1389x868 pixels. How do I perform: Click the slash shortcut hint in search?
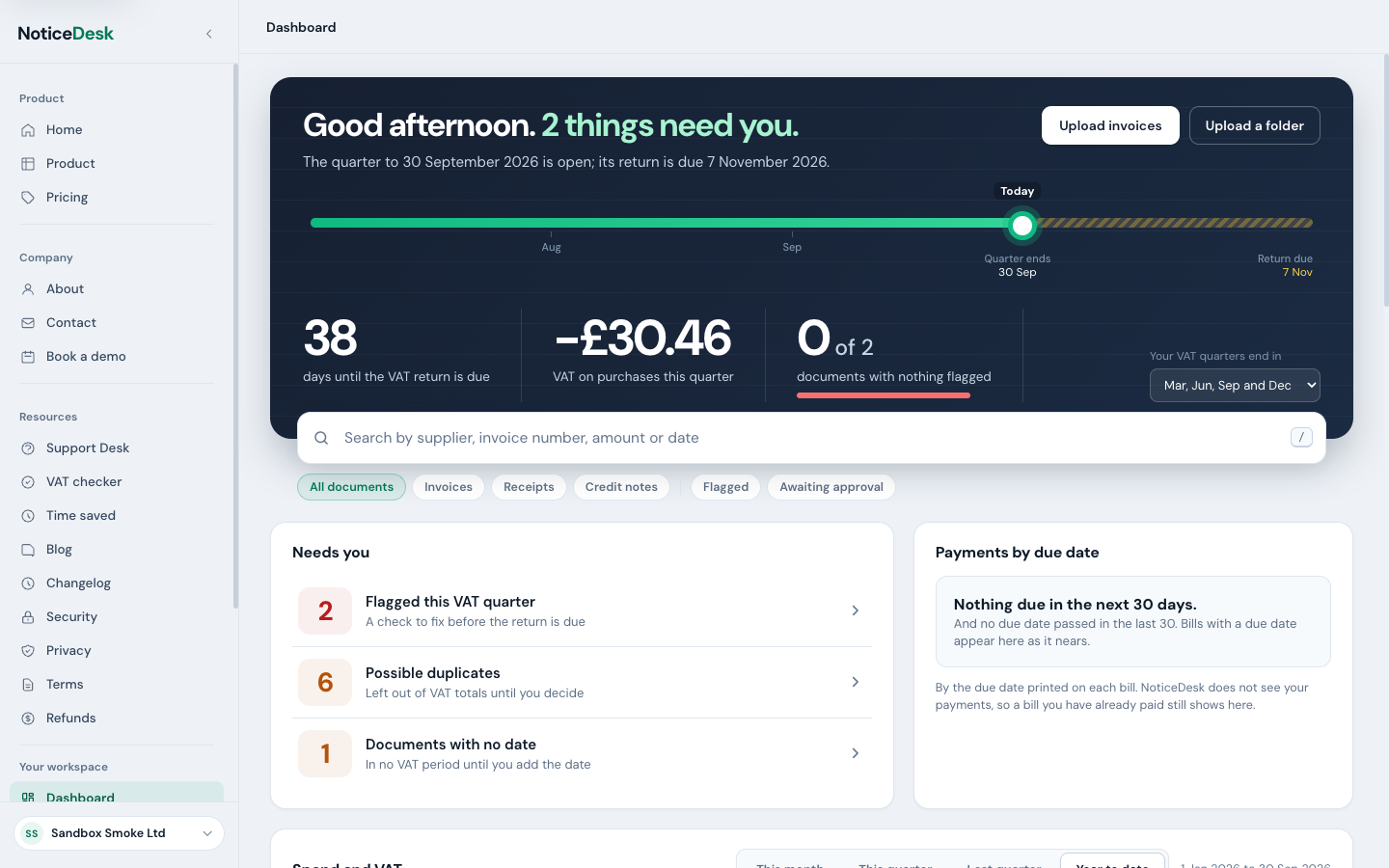[x=1301, y=438]
